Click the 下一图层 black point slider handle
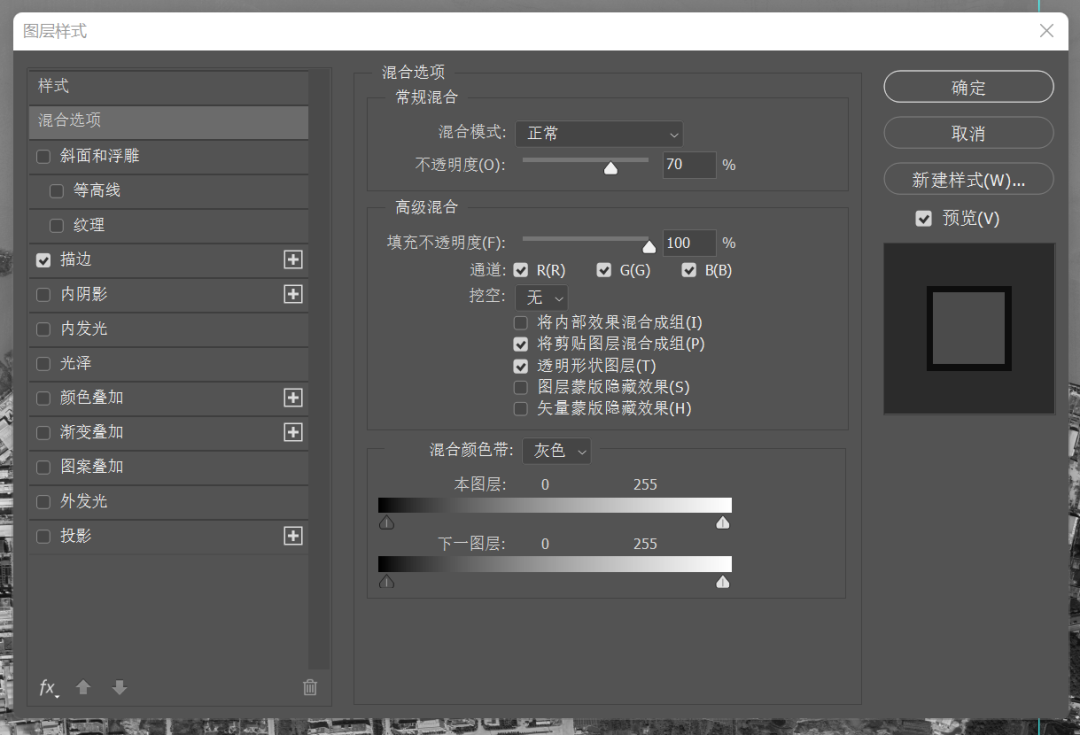This screenshot has width=1080, height=735. point(386,582)
